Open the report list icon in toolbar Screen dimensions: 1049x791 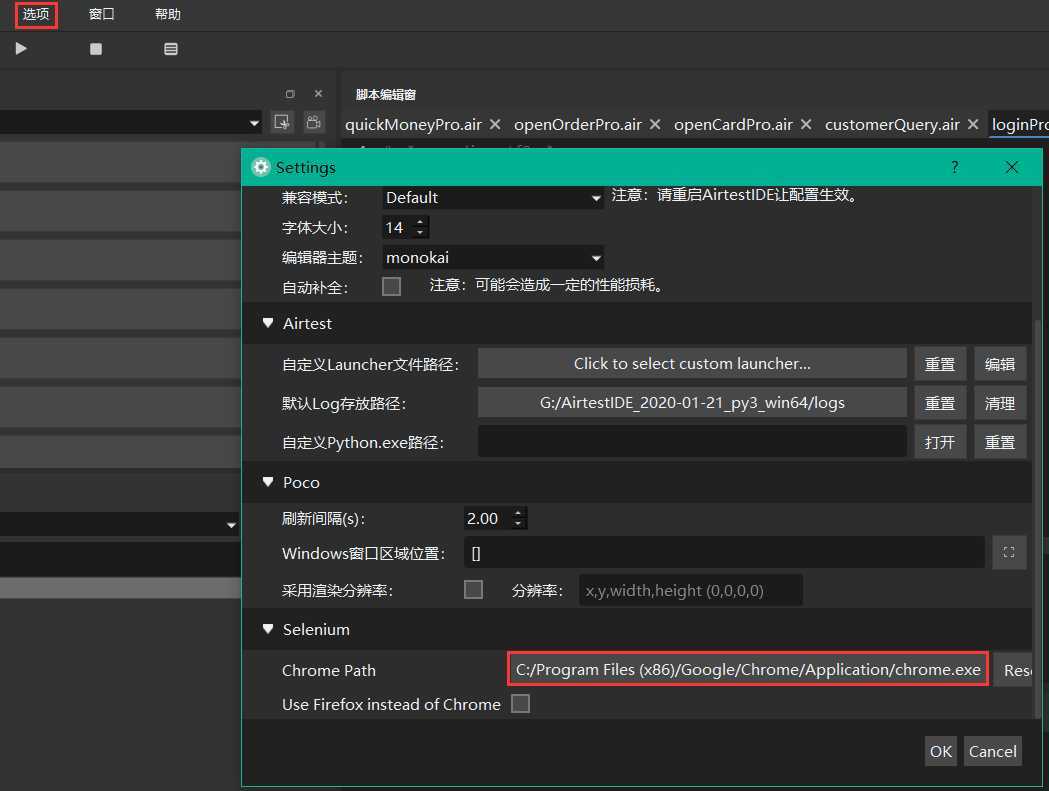tap(171, 49)
